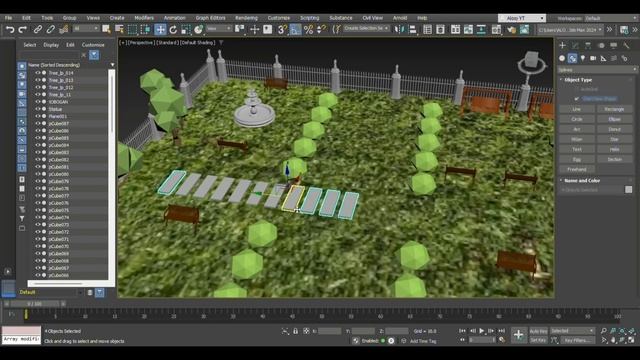
Task: Hide the Tree_lp_014 object via eye icon
Action: pos(38,73)
